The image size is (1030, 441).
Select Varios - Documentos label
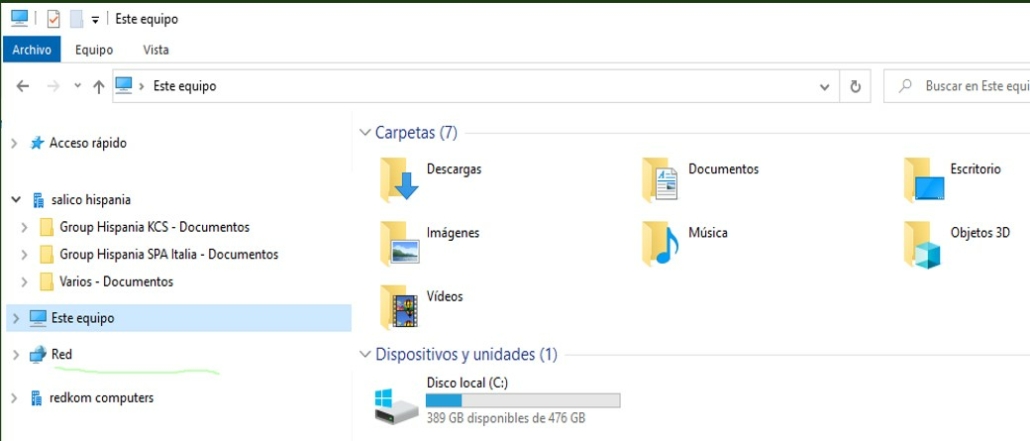pyautogui.click(x=116, y=282)
